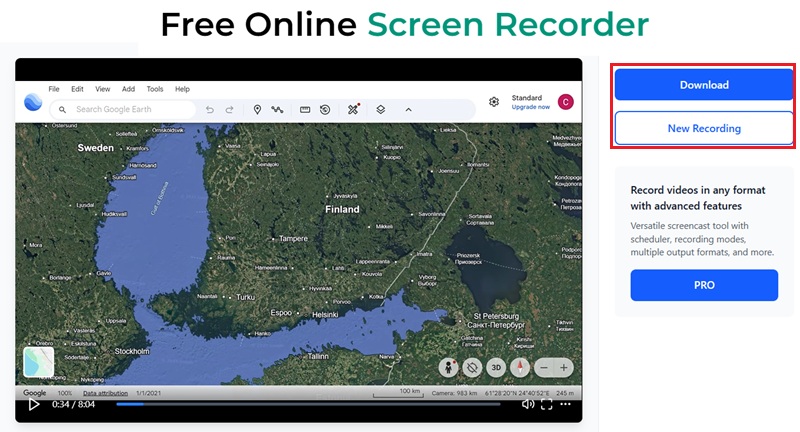Zoom in with the plus button
Screen dimensions: 800x432
564,368
